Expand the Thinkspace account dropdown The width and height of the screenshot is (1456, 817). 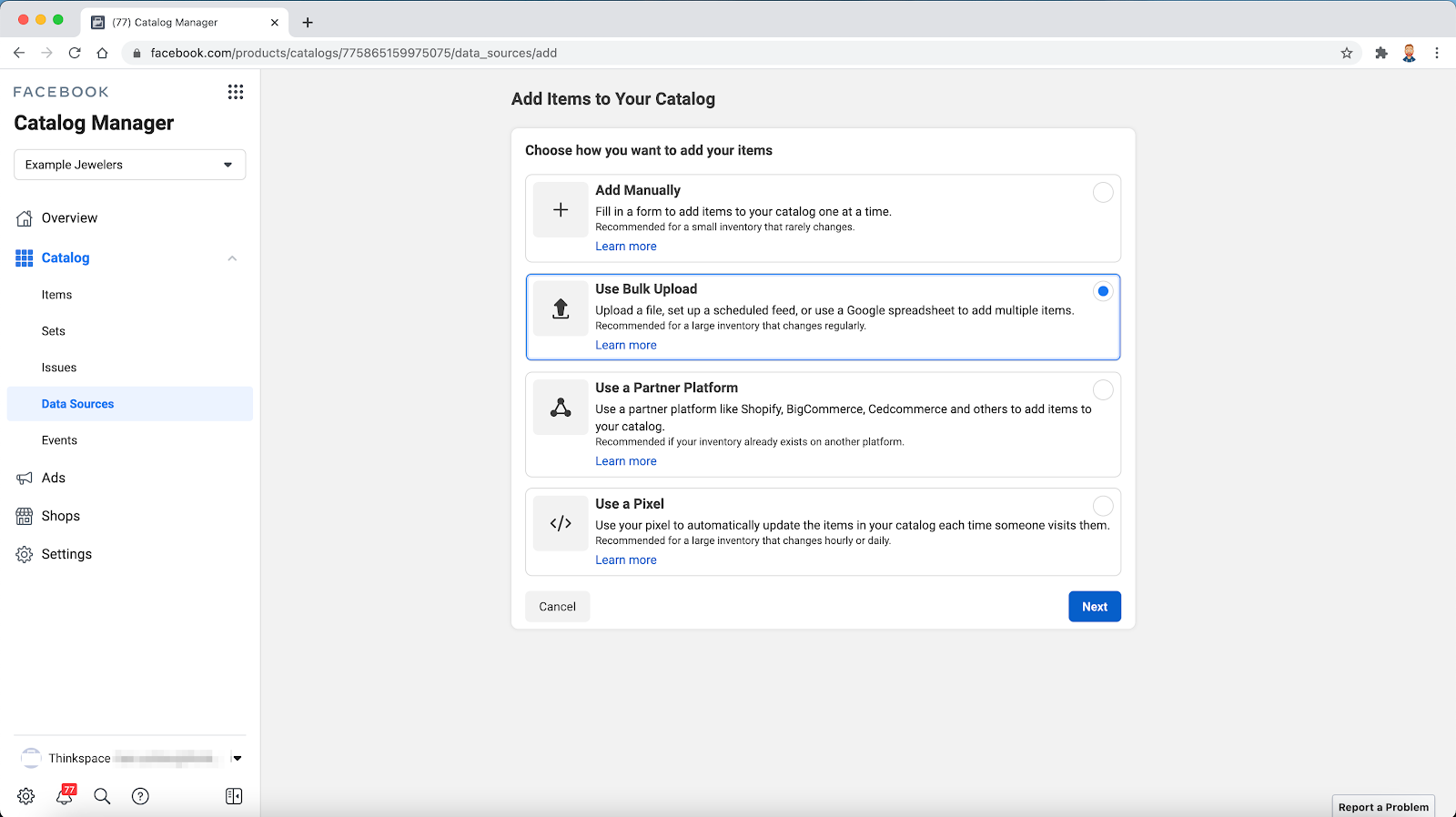238,758
